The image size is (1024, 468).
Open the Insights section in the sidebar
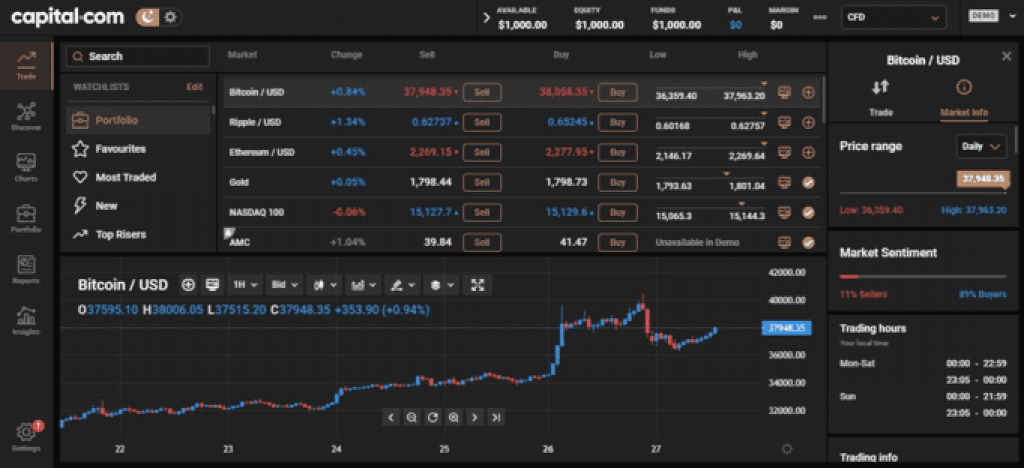(27, 320)
